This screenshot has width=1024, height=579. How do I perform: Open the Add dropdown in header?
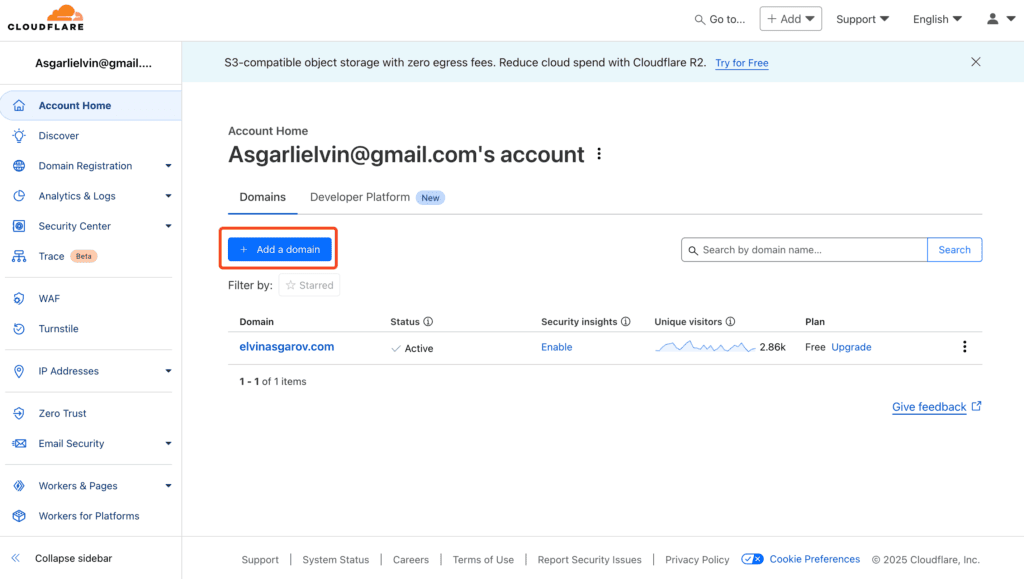coord(791,19)
